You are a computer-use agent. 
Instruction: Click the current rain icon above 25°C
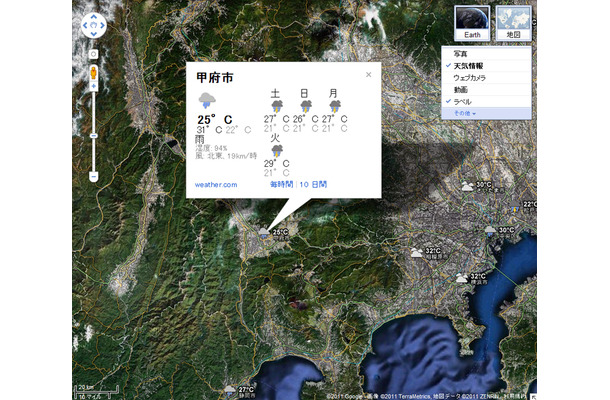207,101
